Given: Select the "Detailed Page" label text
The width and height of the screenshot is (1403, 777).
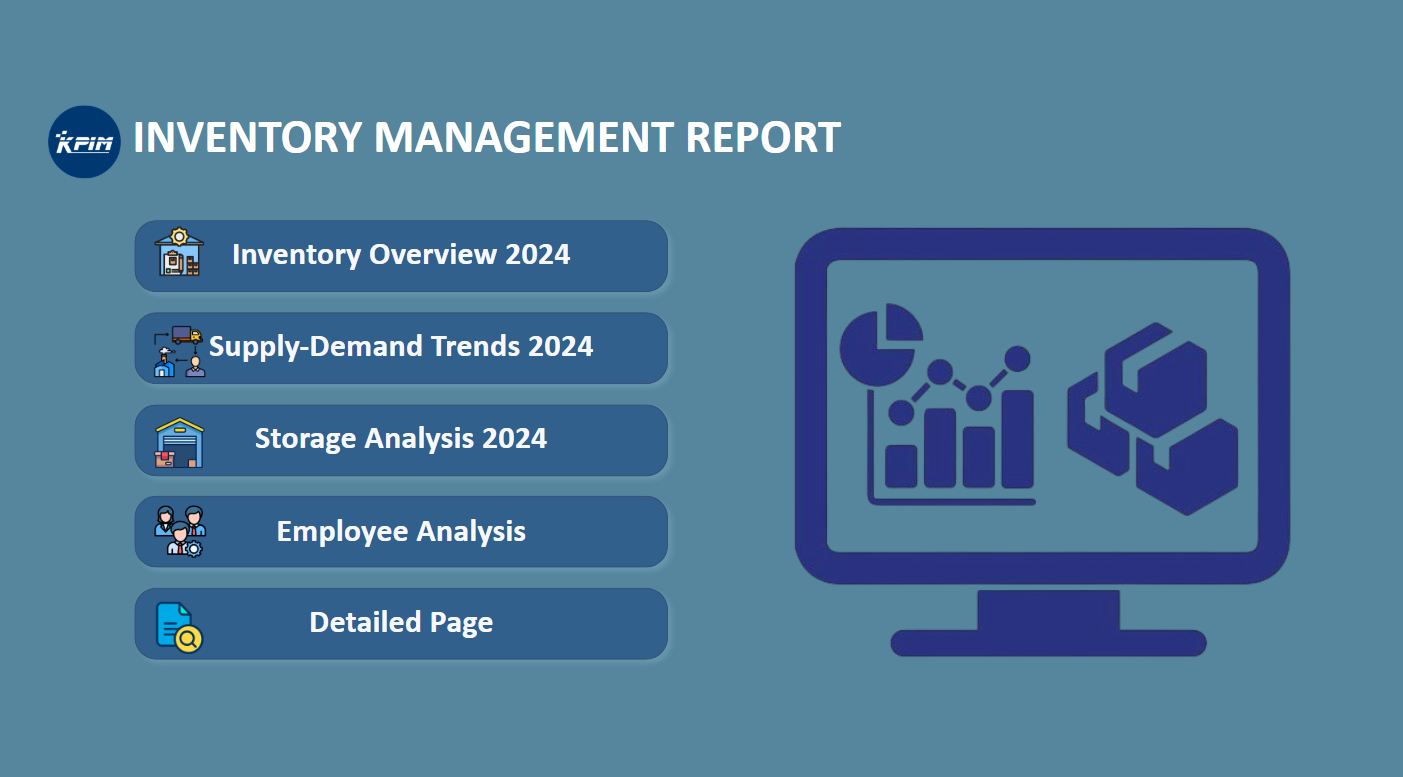Looking at the screenshot, I should pyautogui.click(x=401, y=622).
